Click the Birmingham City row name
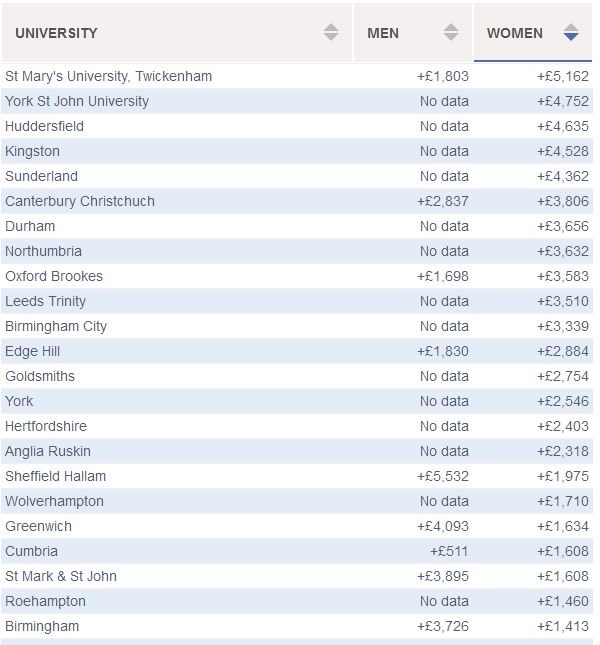 (x=56, y=326)
